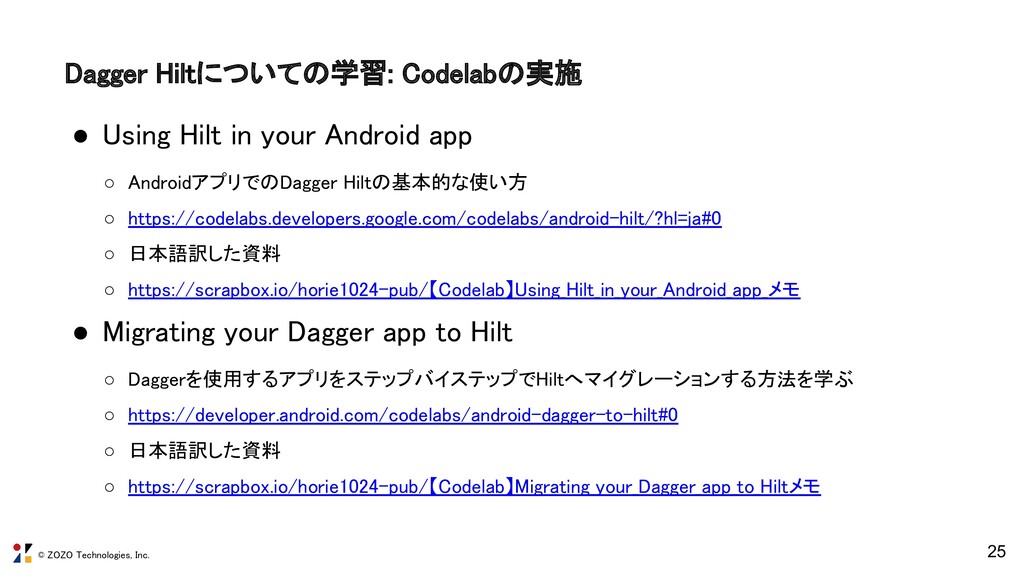Click the first '日本語訳した資料' line under Using Hilt

coord(205,253)
